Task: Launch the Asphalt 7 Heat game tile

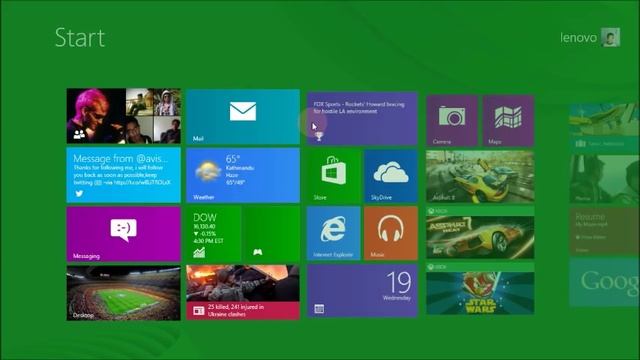Action: pyautogui.click(x=480, y=233)
